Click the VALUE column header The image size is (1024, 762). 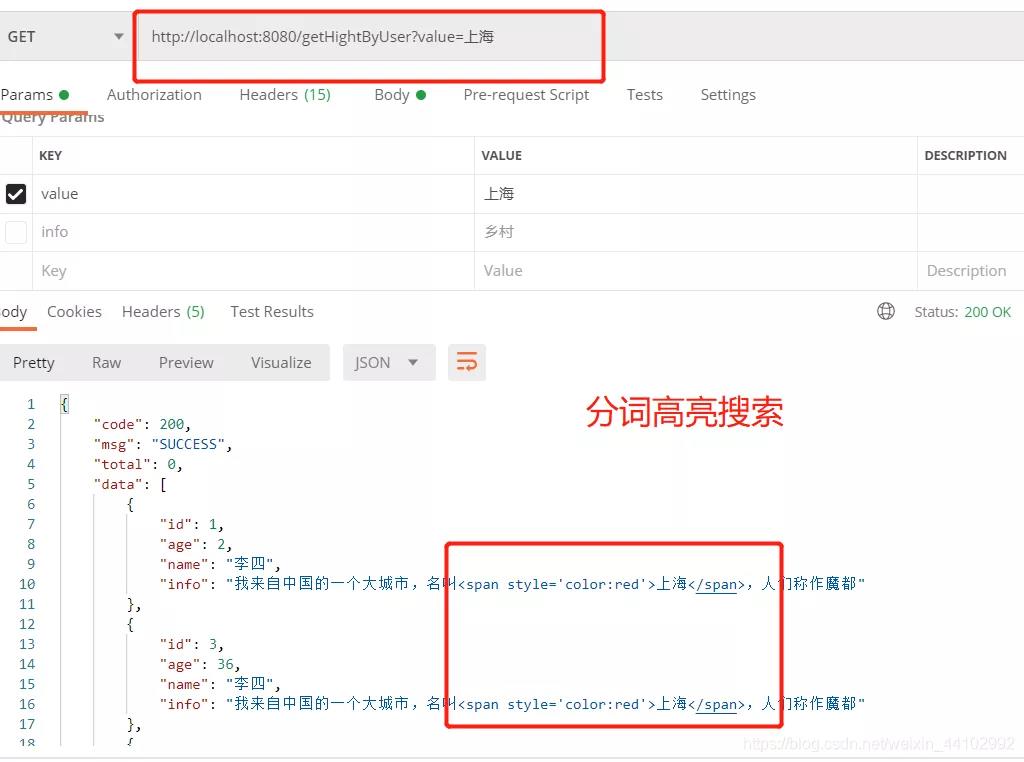click(x=502, y=155)
